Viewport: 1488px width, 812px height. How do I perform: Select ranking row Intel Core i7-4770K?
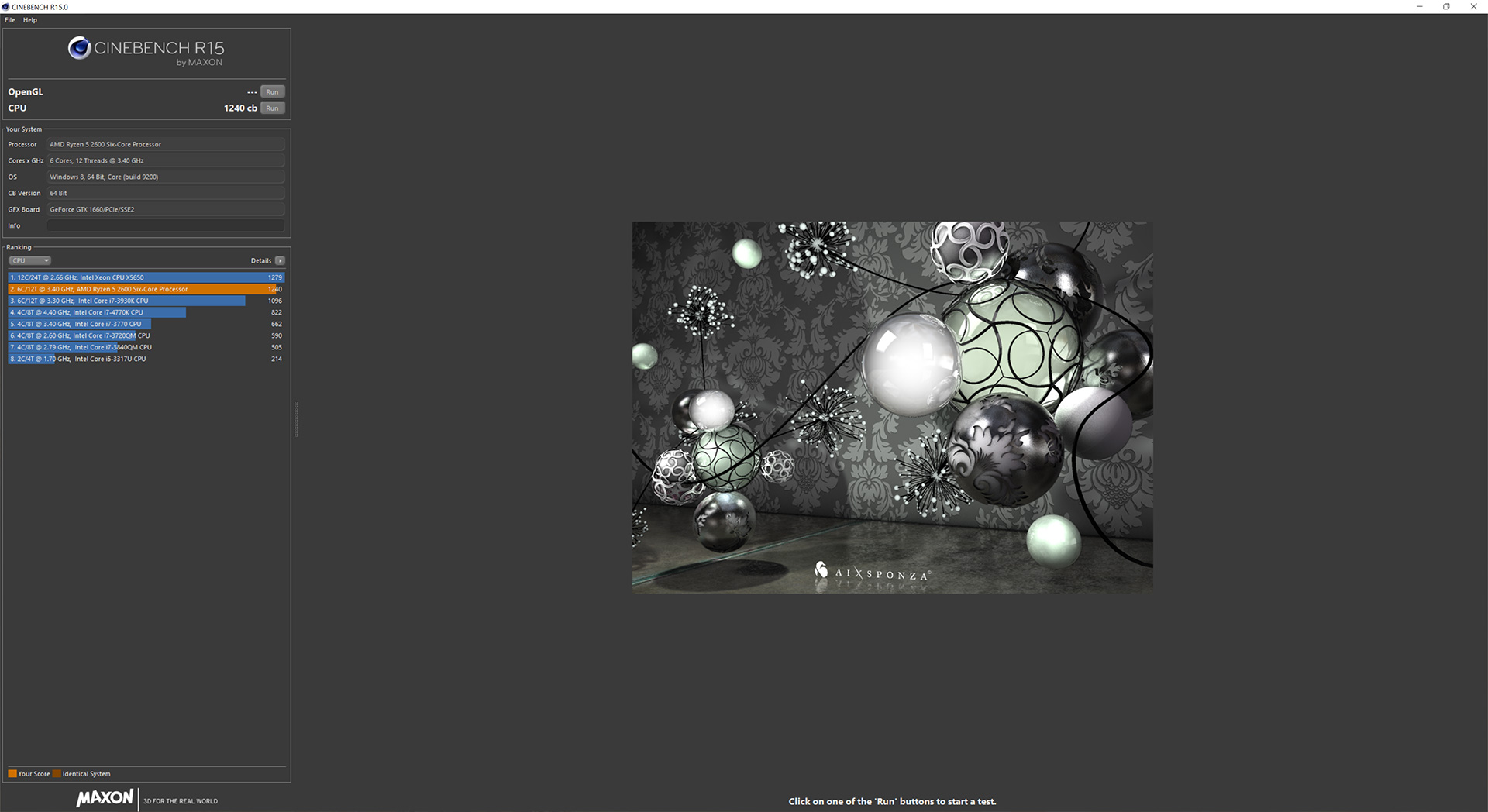tap(146, 312)
